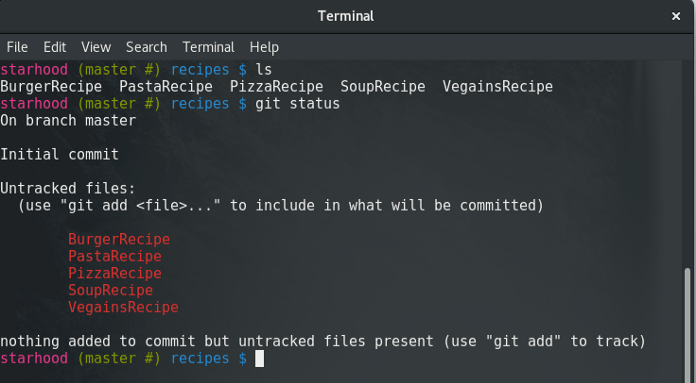Click the cursor block at the last prompt
This screenshot has width=696, height=383.
(260, 359)
